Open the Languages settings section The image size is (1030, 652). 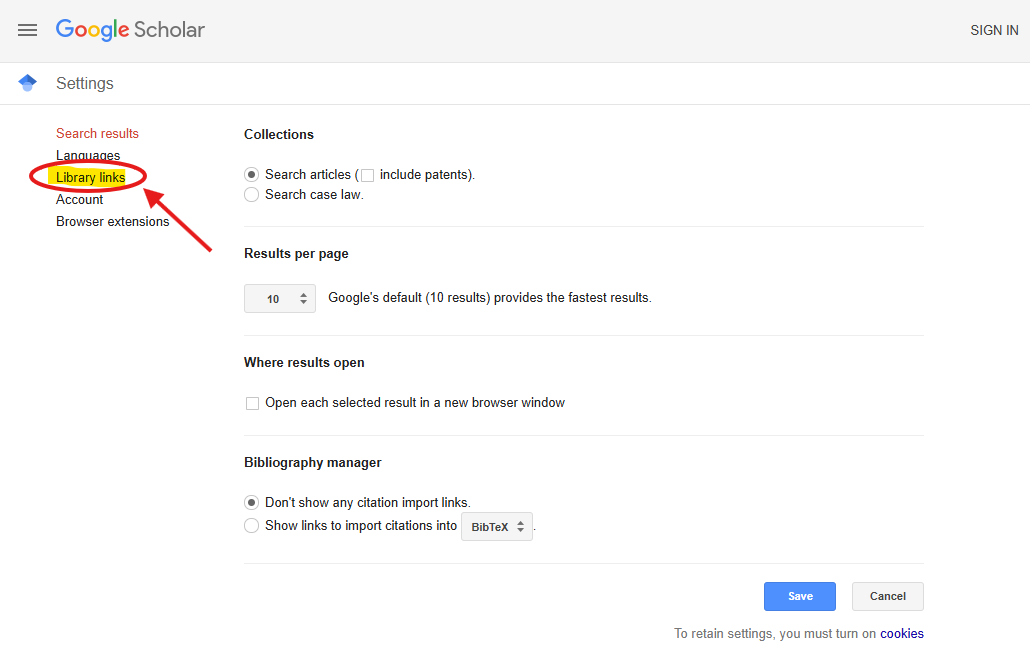coord(88,155)
